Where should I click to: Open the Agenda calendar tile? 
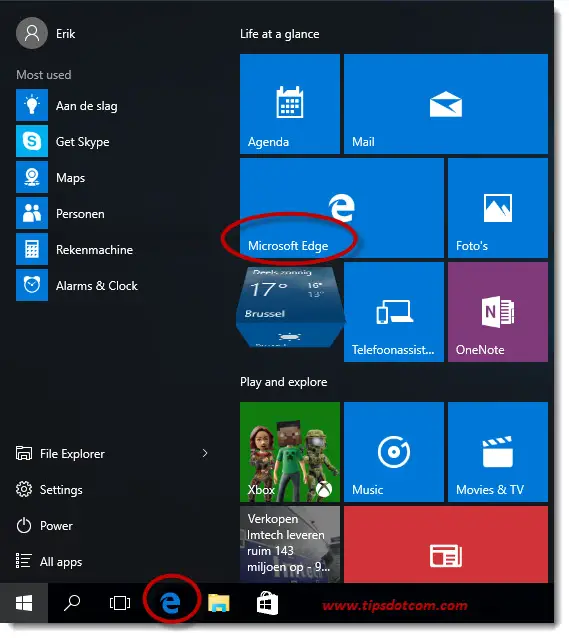[290, 104]
